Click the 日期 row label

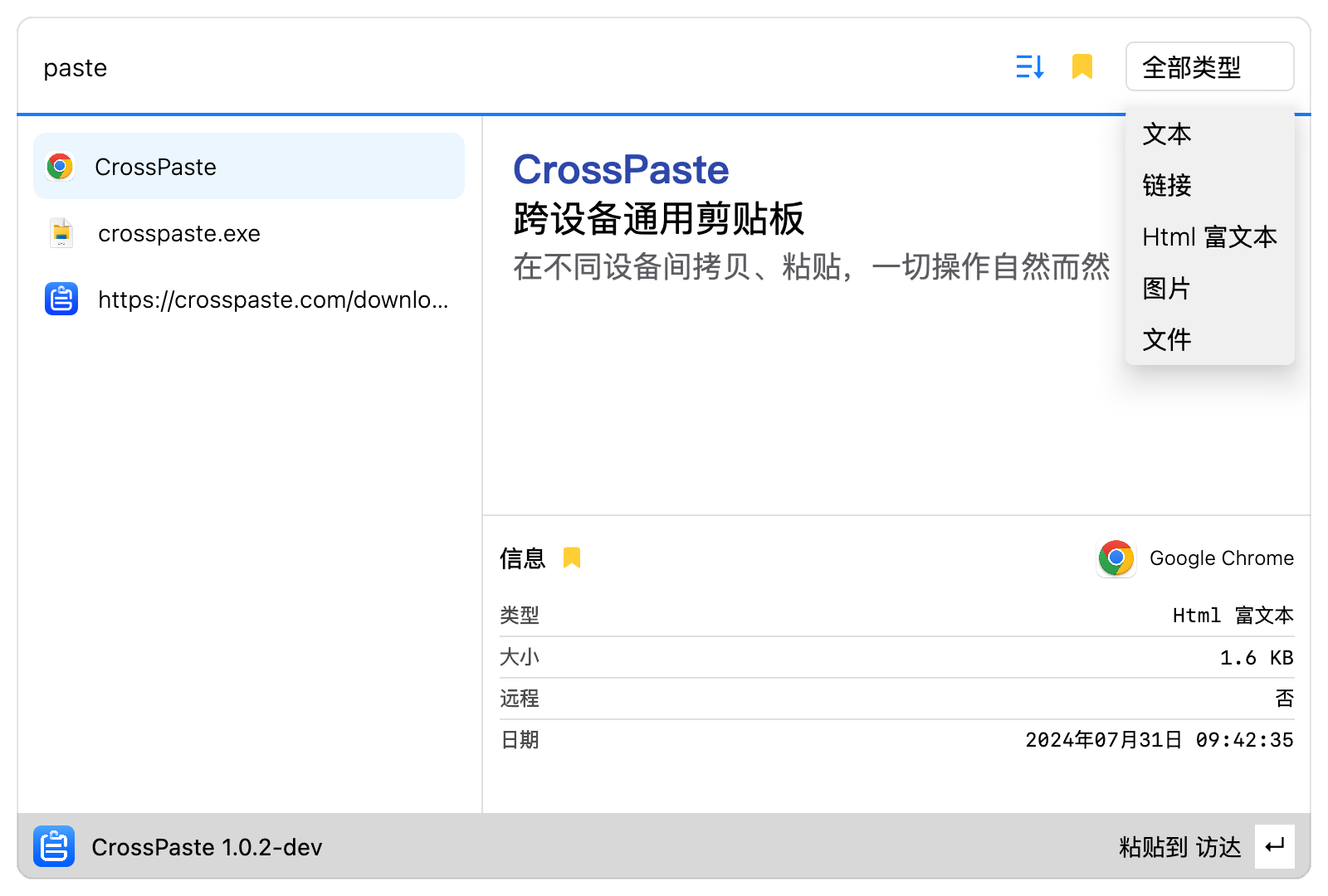tap(520, 740)
